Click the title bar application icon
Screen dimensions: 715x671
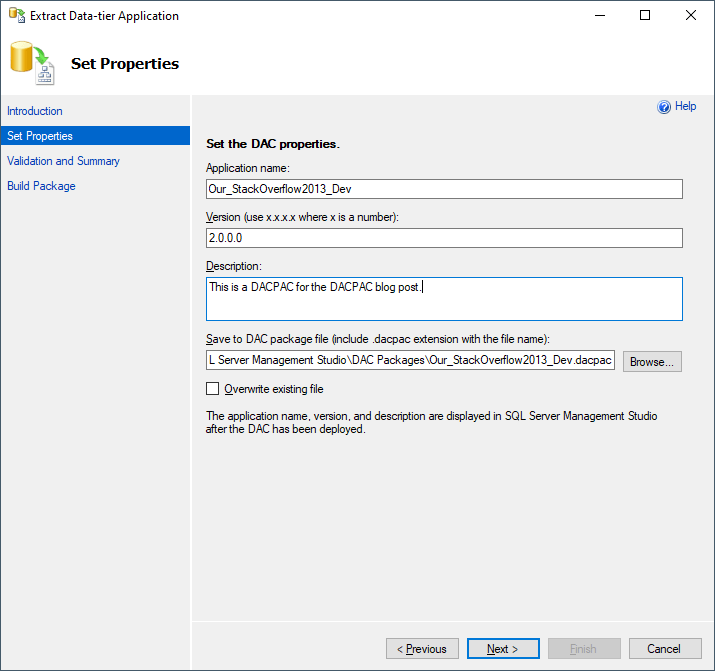(x=15, y=15)
